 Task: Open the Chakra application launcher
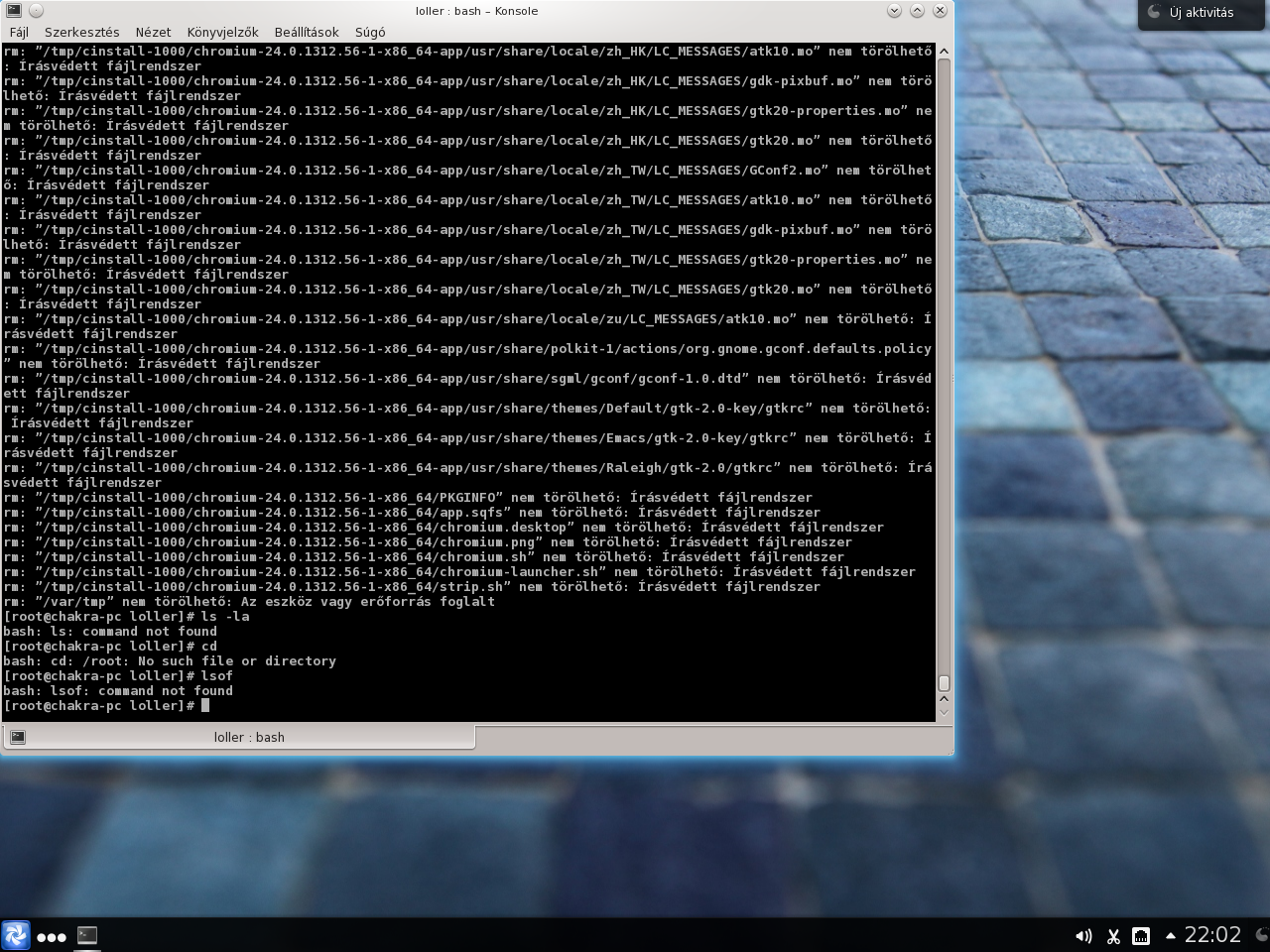(16, 935)
